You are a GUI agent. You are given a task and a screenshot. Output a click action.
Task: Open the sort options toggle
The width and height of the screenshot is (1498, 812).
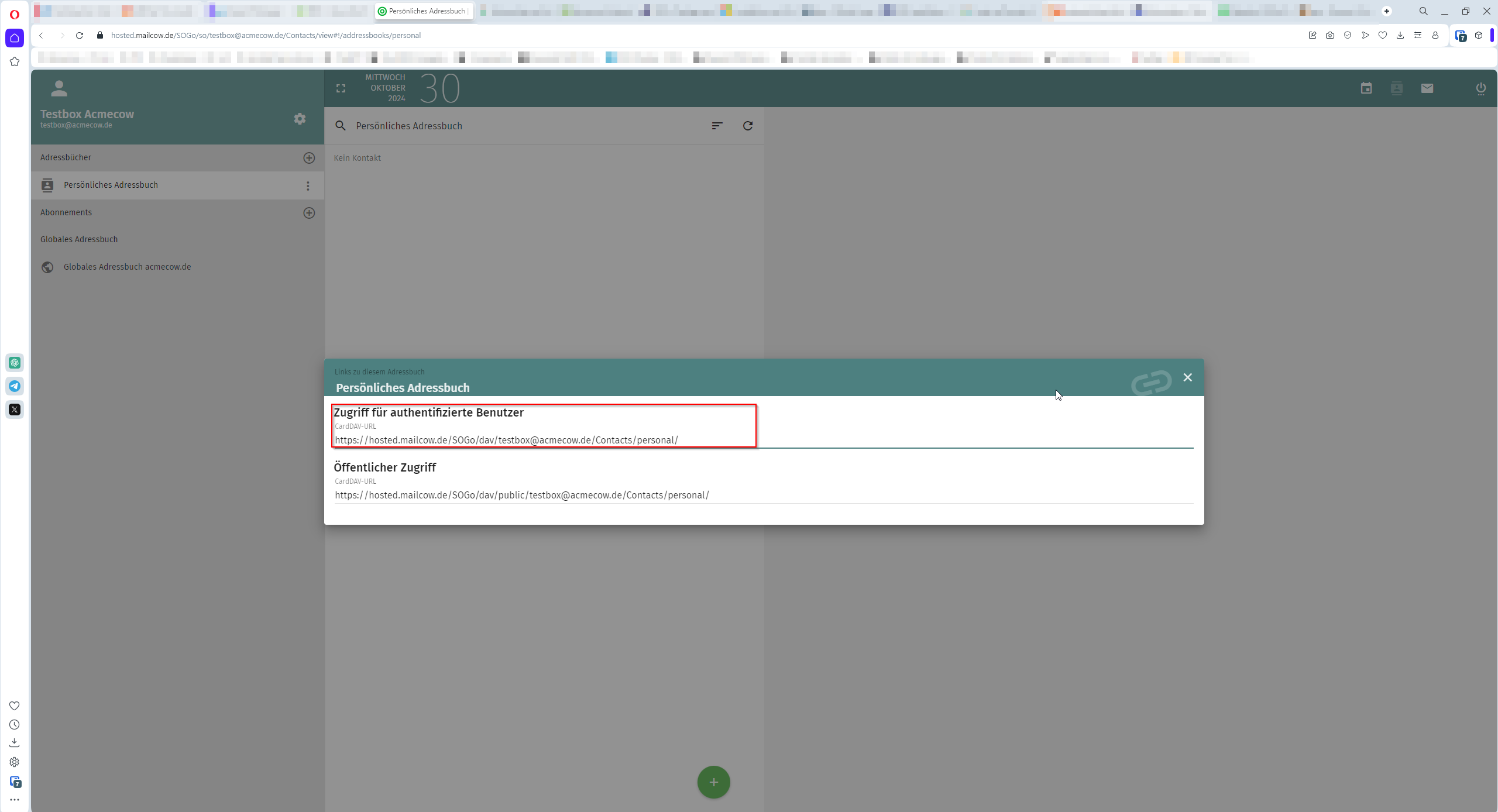(717, 125)
